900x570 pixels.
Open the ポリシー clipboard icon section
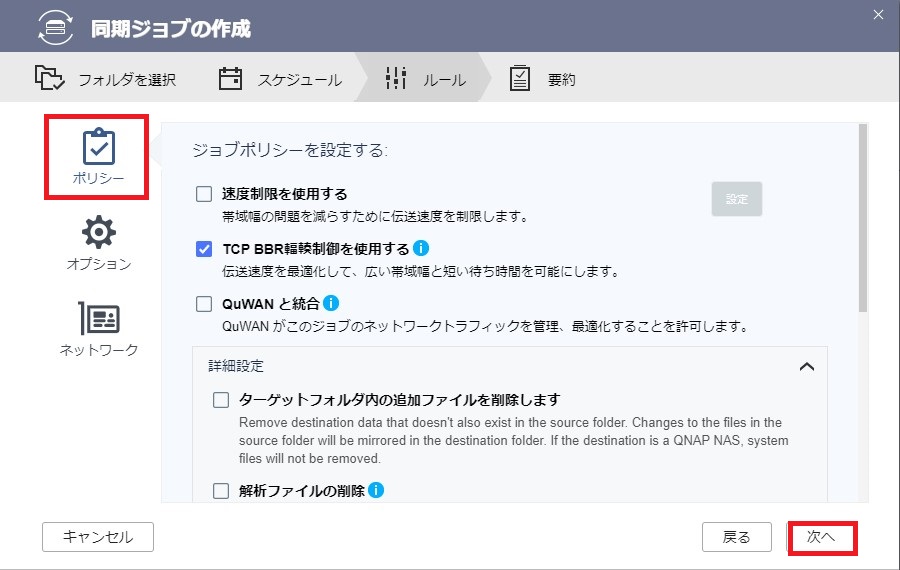pyautogui.click(x=99, y=146)
